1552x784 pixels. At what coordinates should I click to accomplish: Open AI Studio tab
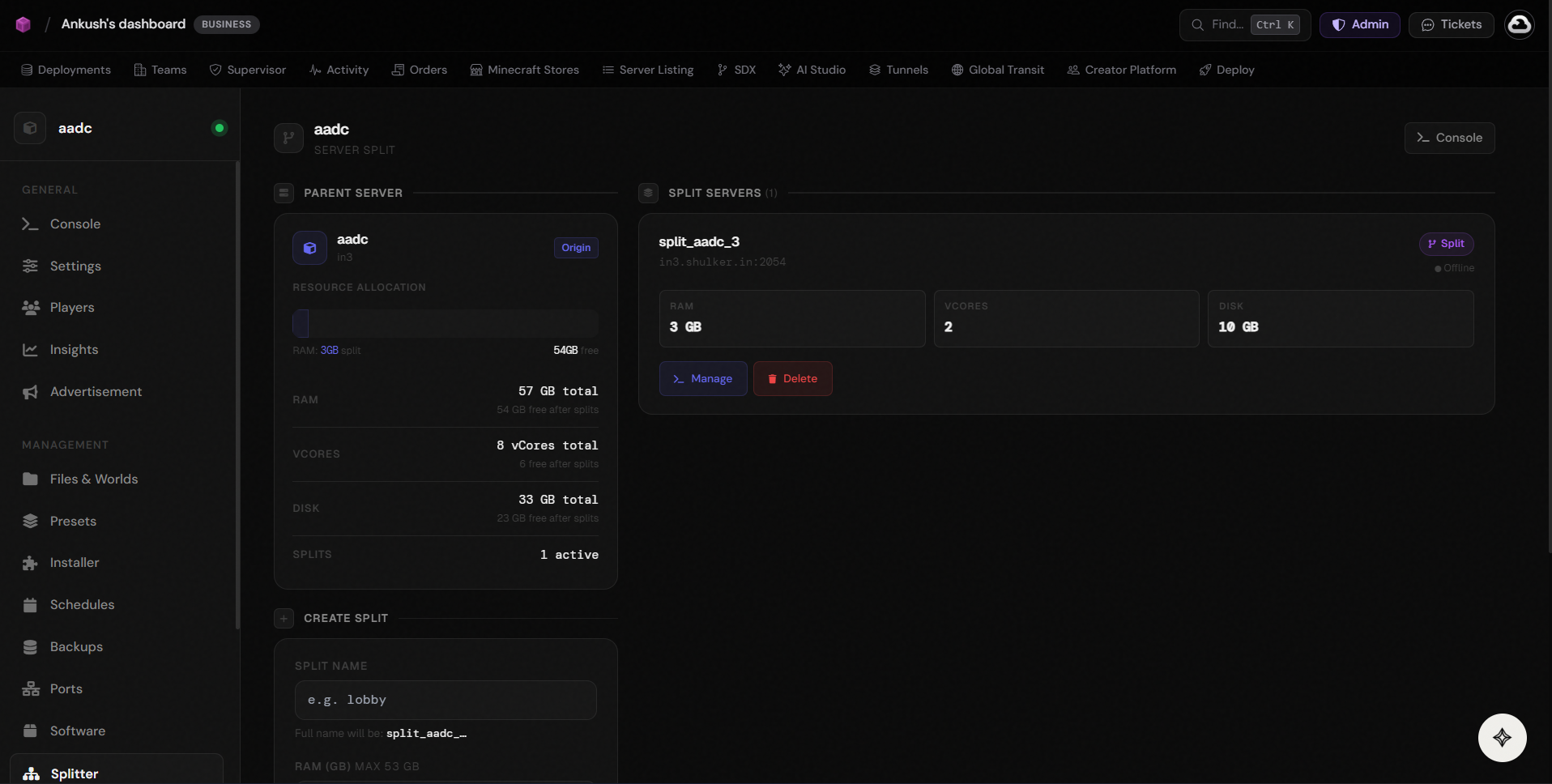812,70
